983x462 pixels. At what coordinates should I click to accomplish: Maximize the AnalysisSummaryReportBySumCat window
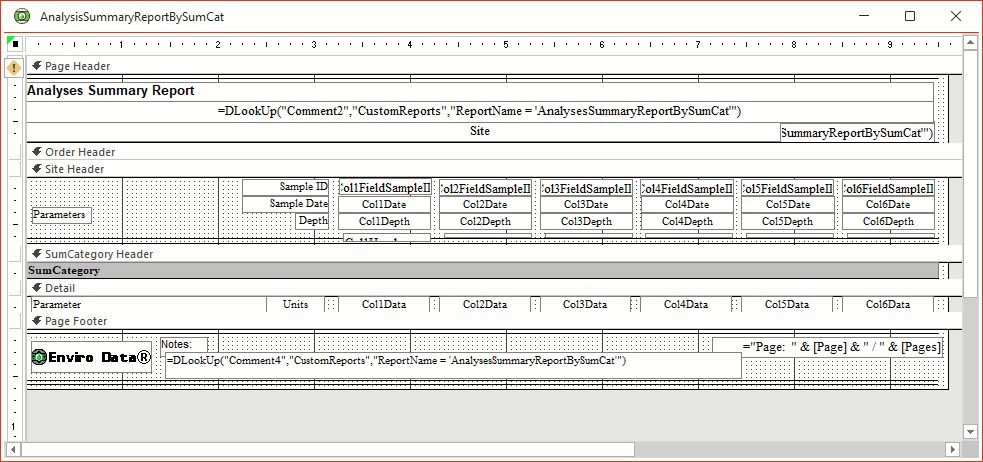(x=910, y=16)
